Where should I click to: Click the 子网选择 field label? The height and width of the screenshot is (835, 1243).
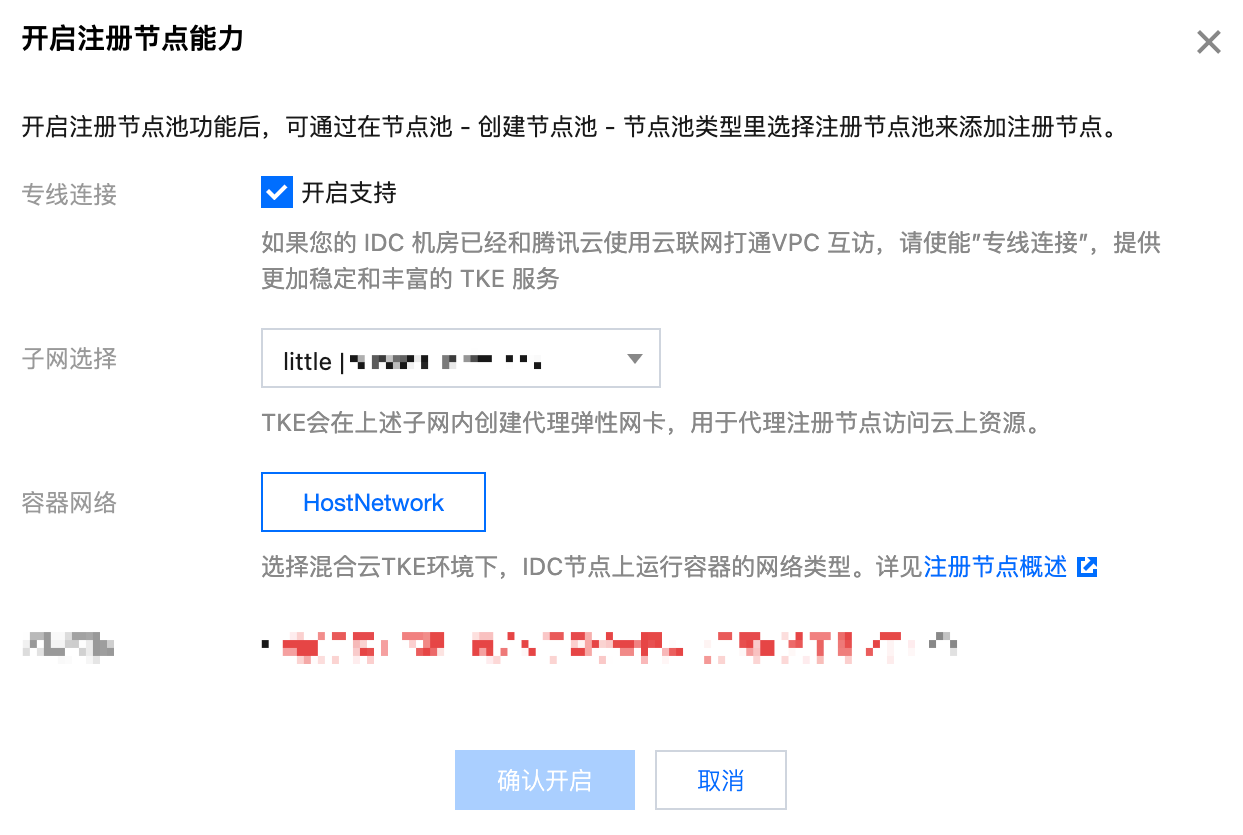tap(69, 358)
